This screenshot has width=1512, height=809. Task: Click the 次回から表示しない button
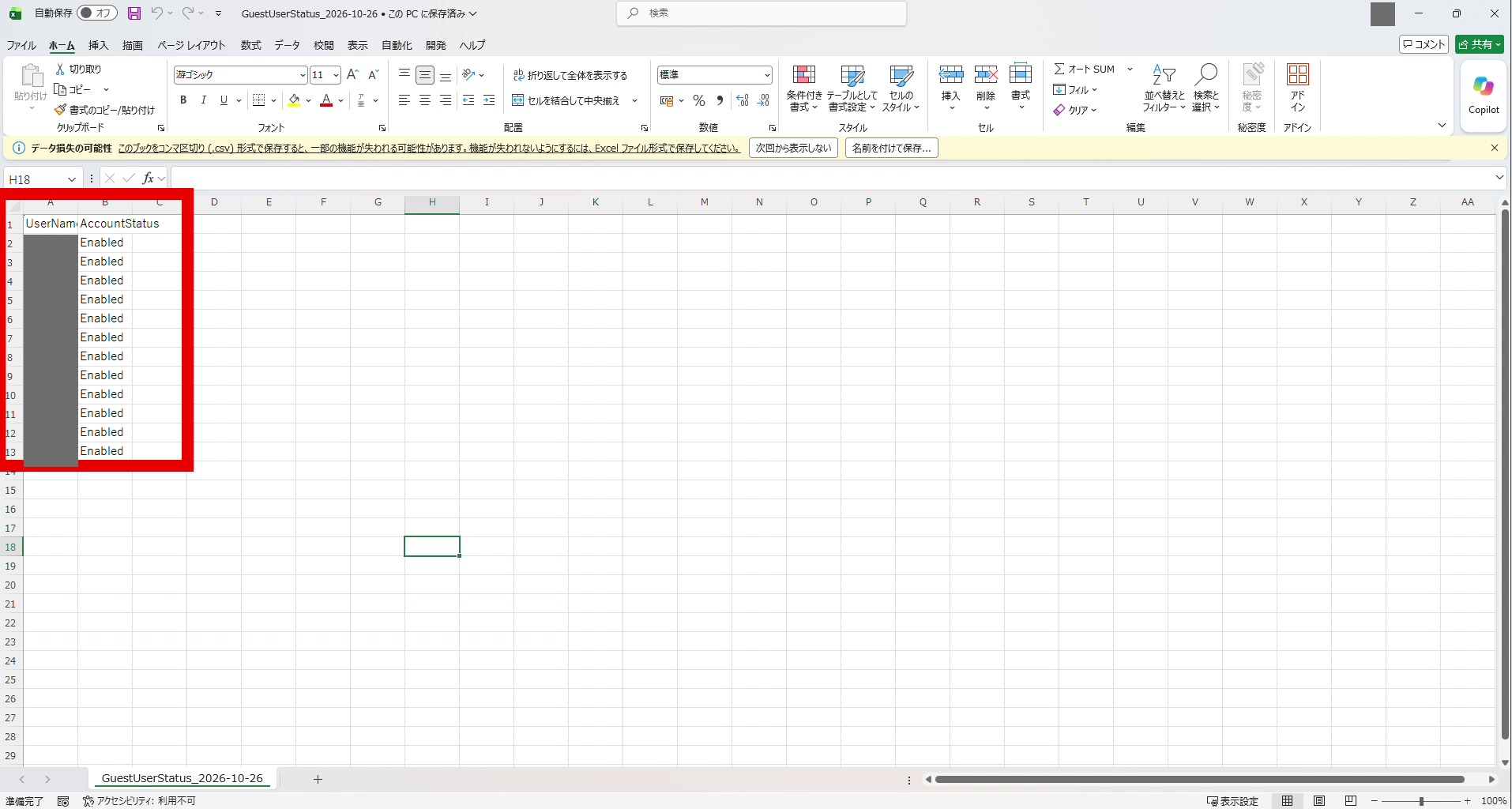pyautogui.click(x=793, y=148)
